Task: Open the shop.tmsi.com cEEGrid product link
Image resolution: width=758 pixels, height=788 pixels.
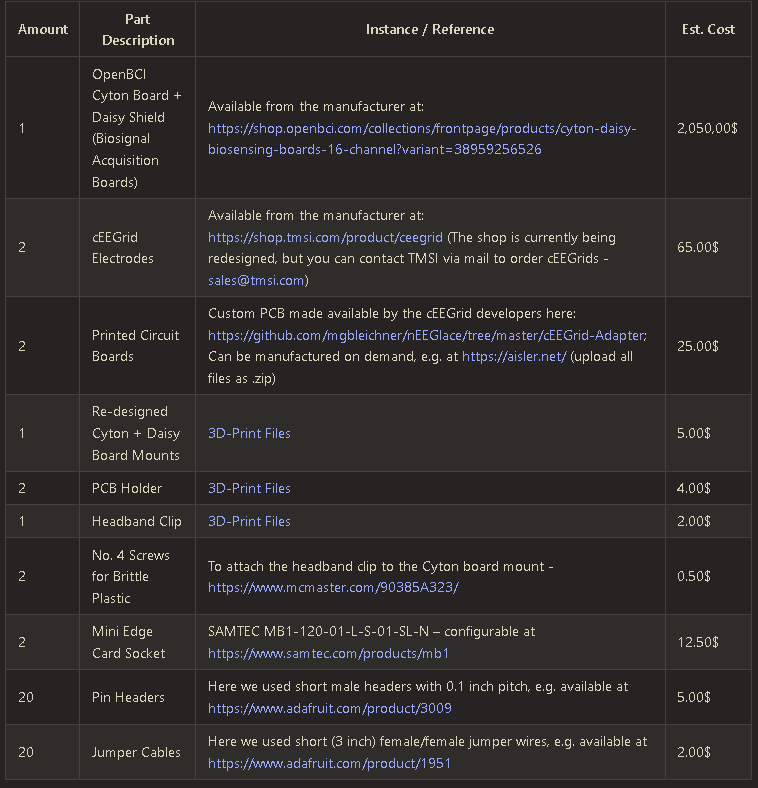Action: (x=325, y=238)
